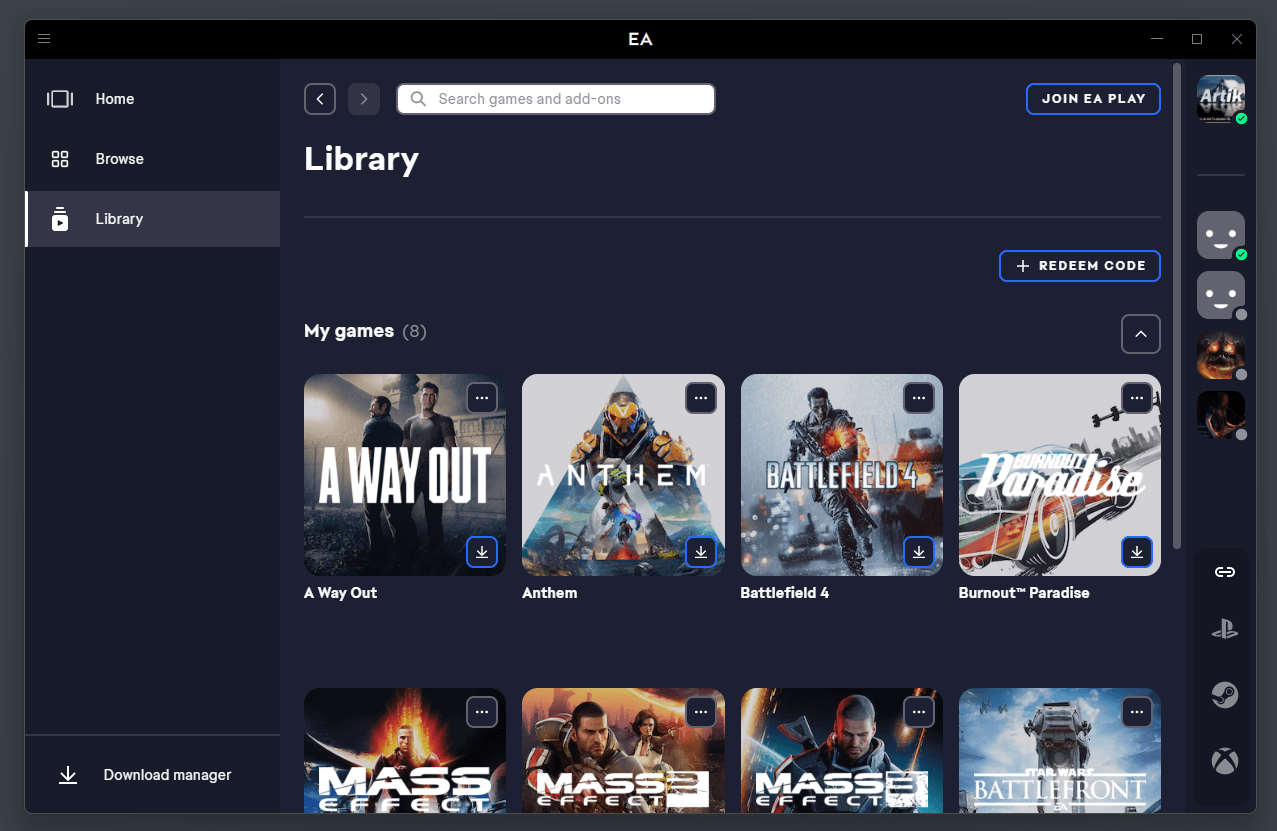The height and width of the screenshot is (831, 1277).
Task: Click the A Way Out title text
Action: (341, 593)
